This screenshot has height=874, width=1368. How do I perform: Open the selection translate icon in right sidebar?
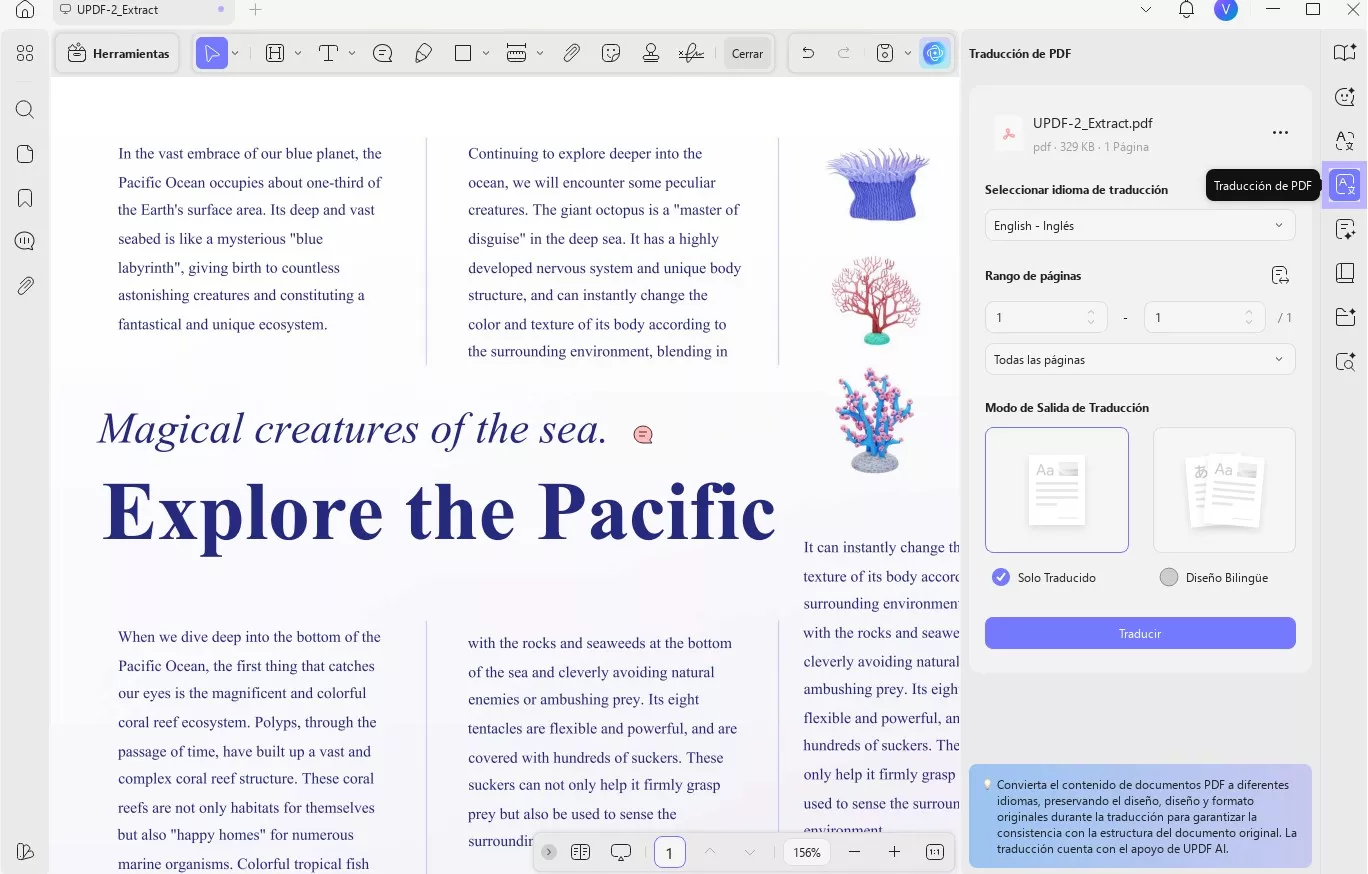(x=1345, y=141)
